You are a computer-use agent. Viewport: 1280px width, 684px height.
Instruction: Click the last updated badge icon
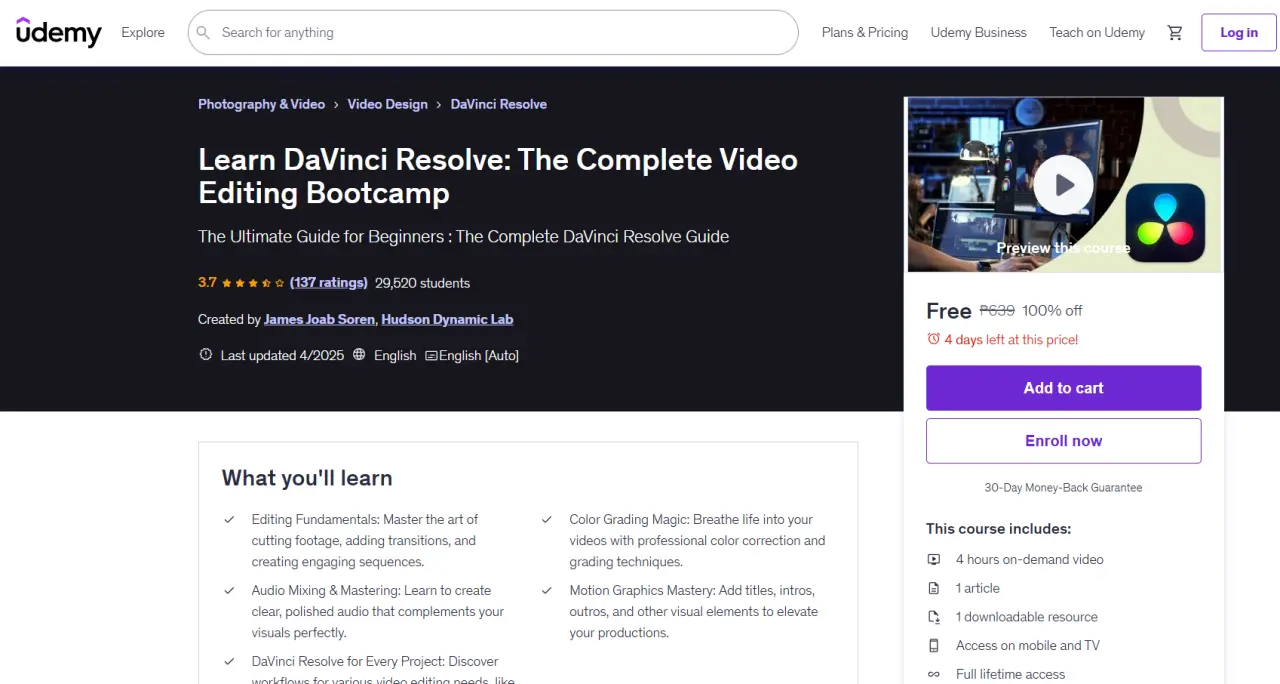coord(206,355)
